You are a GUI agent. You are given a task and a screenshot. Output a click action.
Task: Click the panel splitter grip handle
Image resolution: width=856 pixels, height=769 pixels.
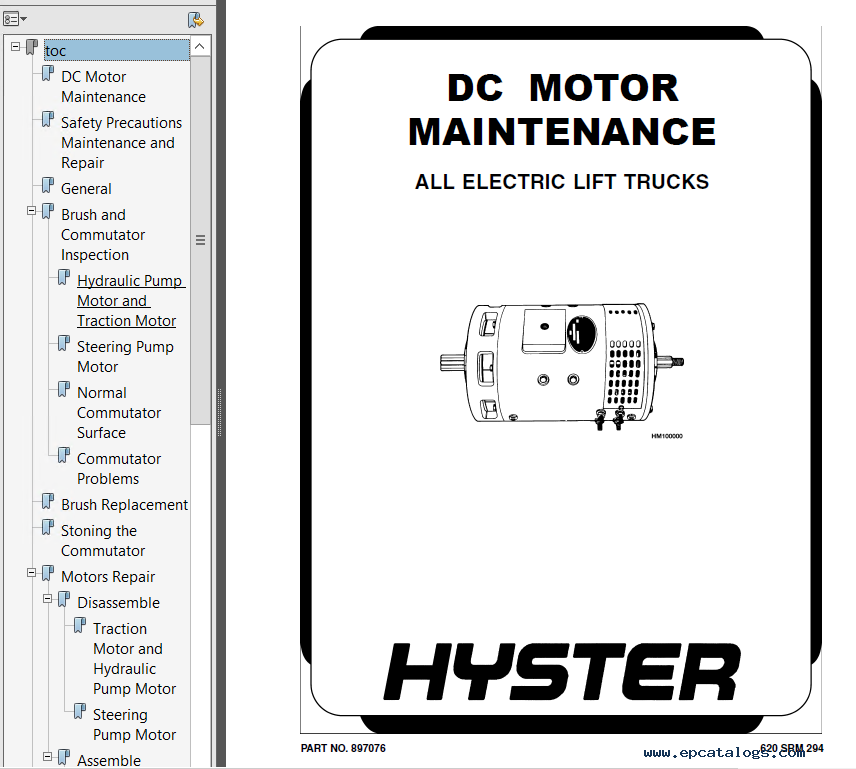click(219, 413)
